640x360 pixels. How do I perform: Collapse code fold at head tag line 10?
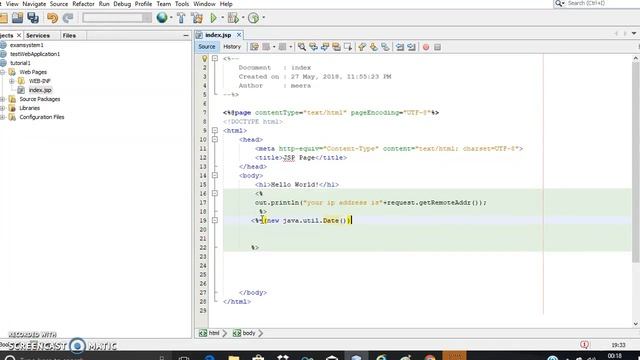click(x=215, y=140)
